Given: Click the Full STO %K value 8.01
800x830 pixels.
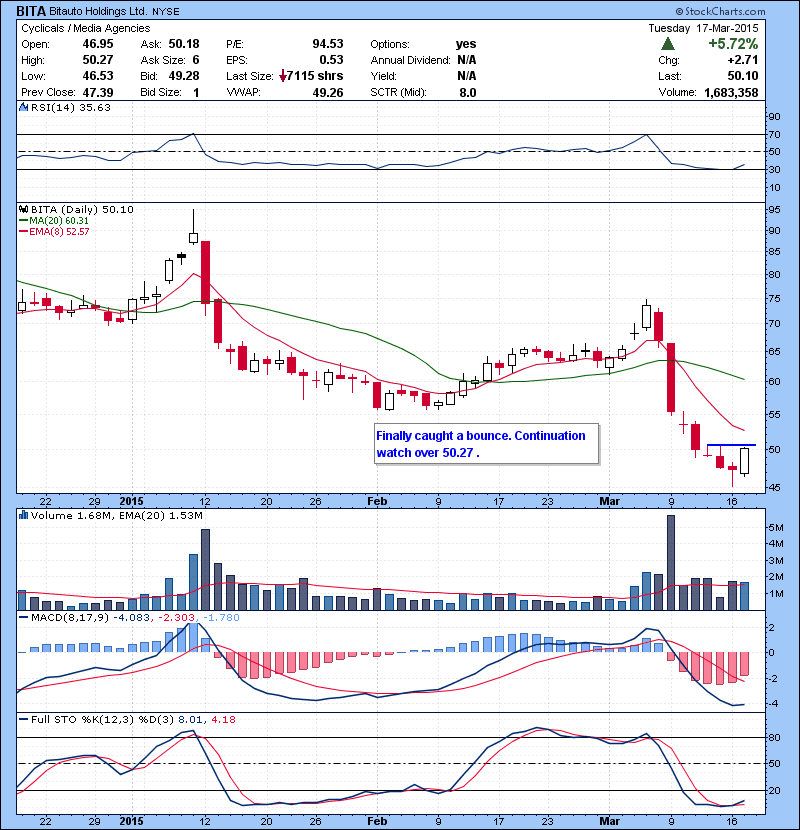Looking at the screenshot, I should tap(190, 719).
